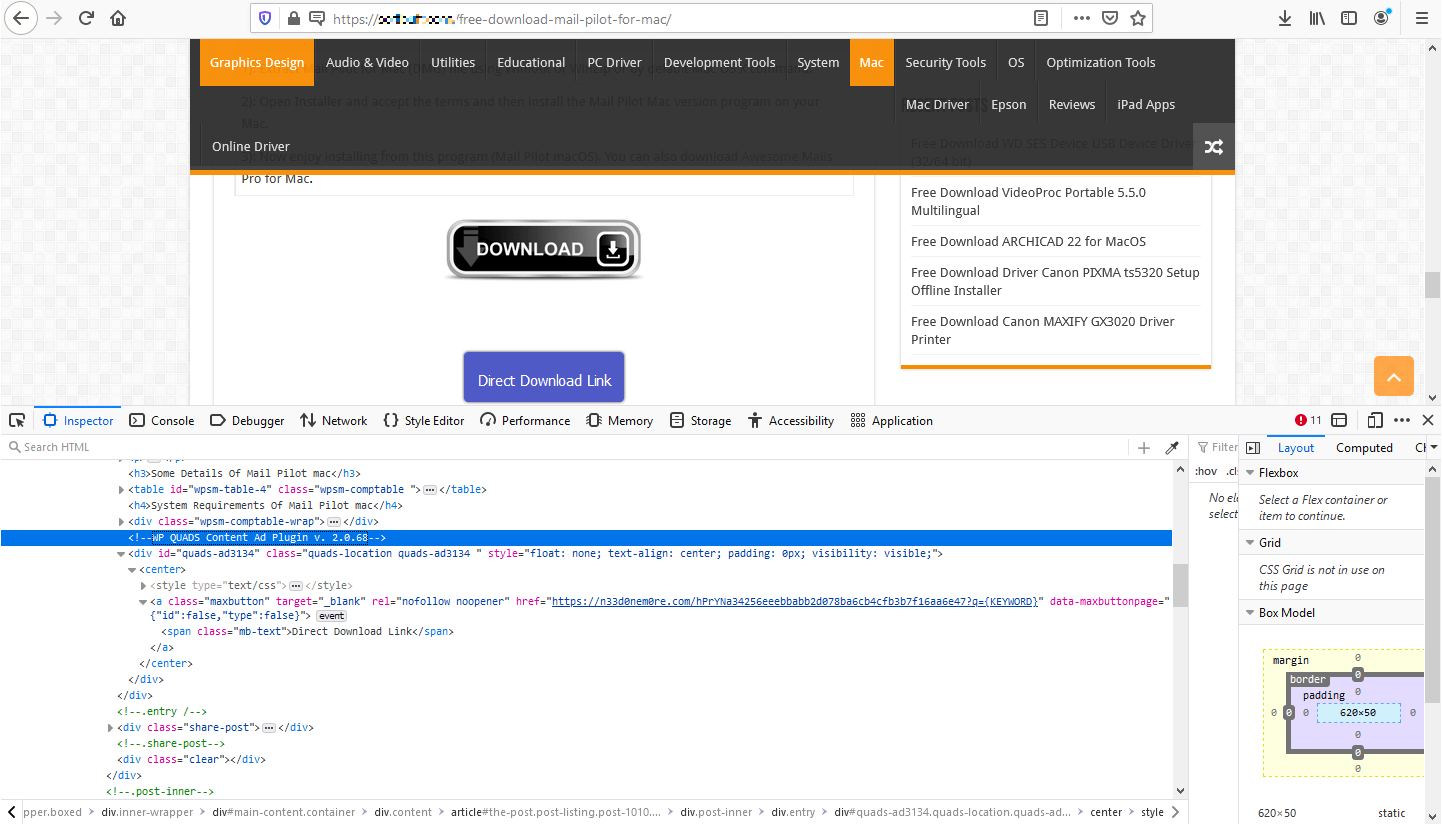Open the Network tab
Viewport: 1443px width, 824px height.
pyautogui.click(x=334, y=421)
